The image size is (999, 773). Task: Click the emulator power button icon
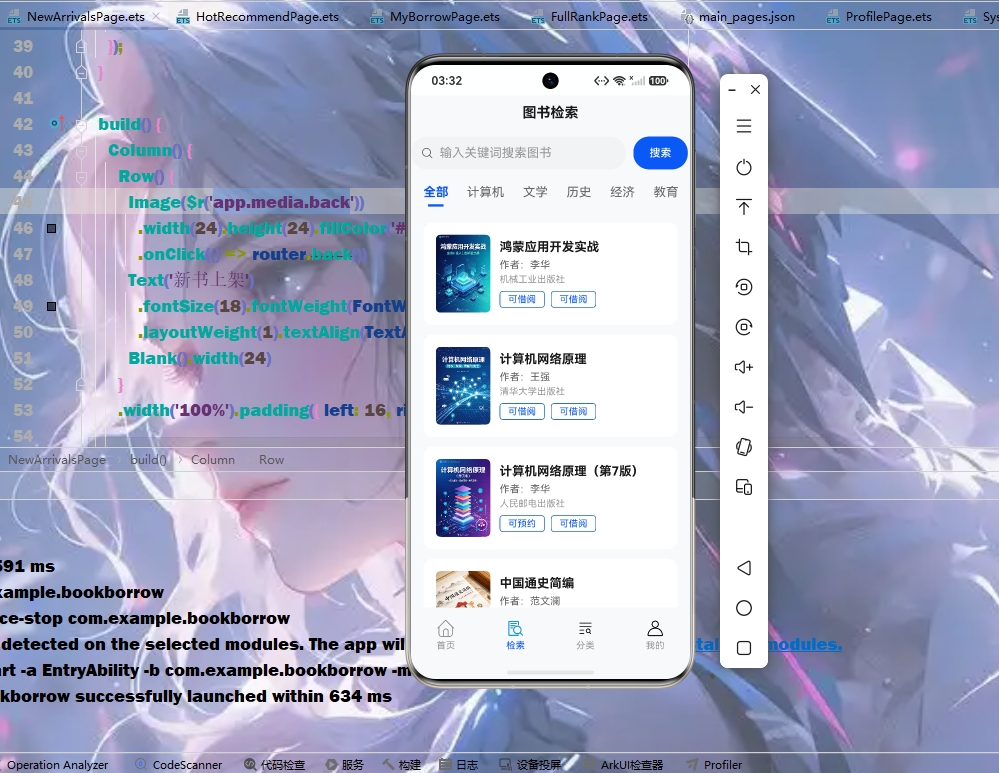[744, 167]
